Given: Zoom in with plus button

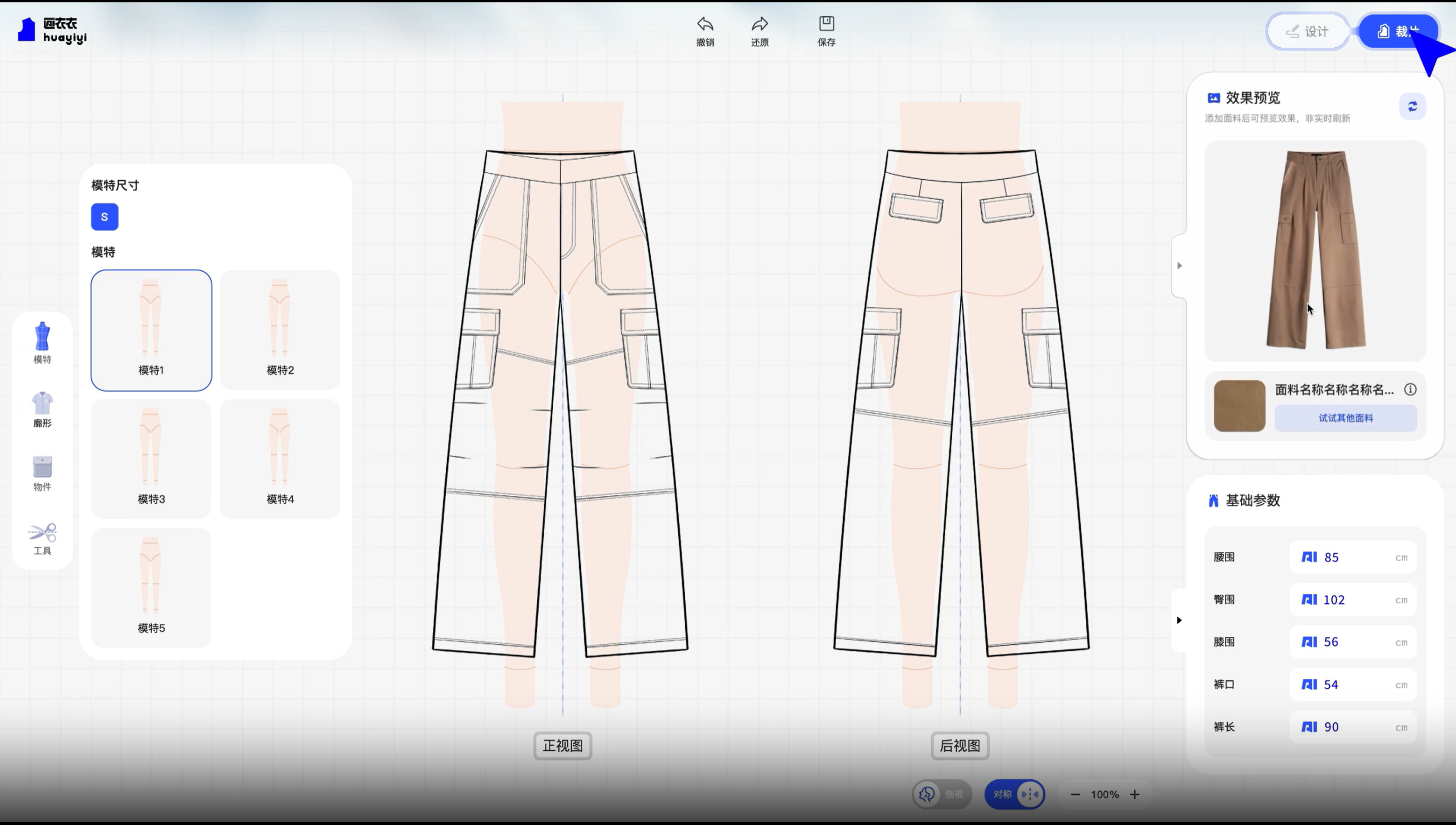Looking at the screenshot, I should point(1135,794).
